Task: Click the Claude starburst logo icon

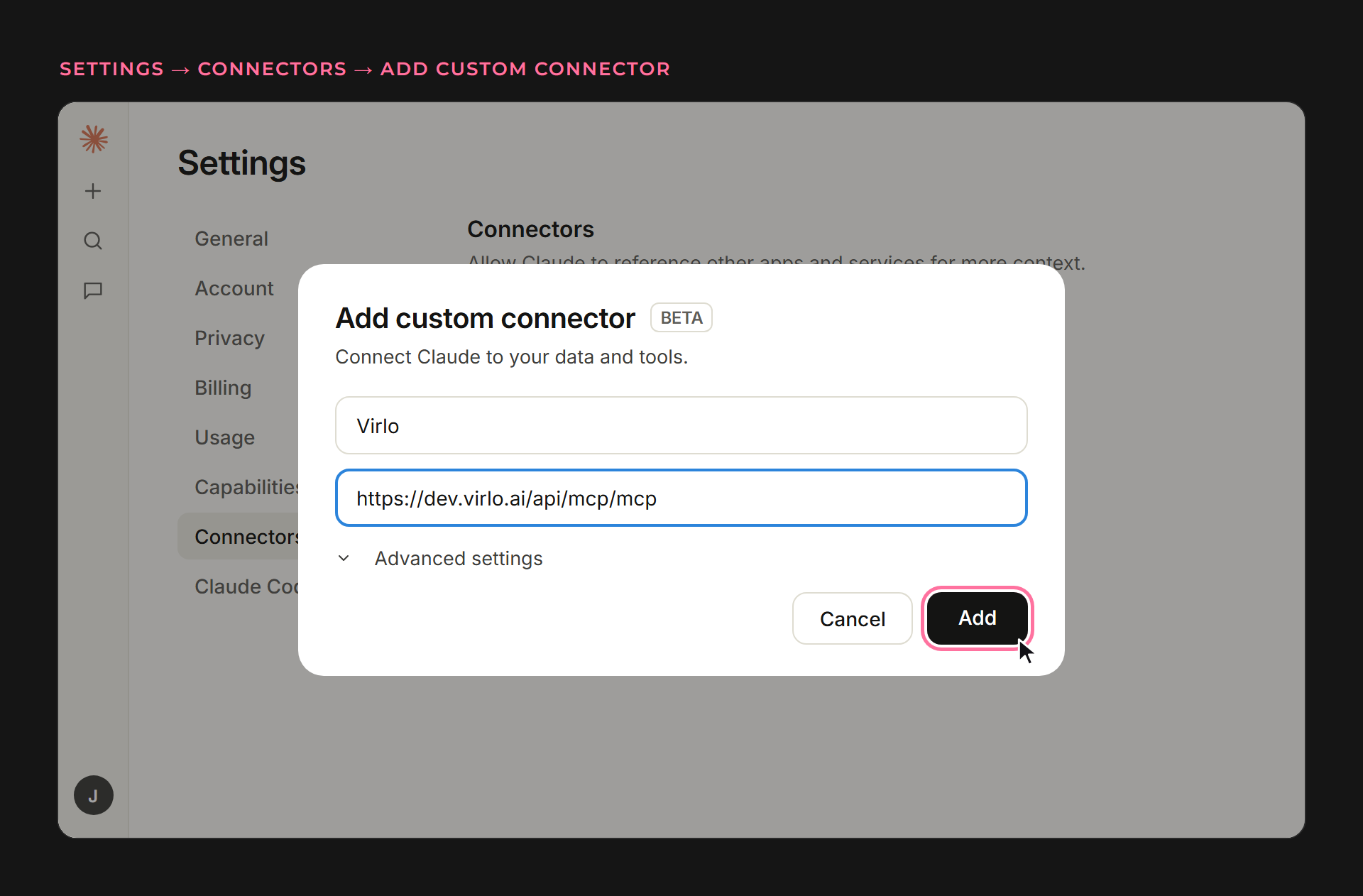Action: [94, 139]
